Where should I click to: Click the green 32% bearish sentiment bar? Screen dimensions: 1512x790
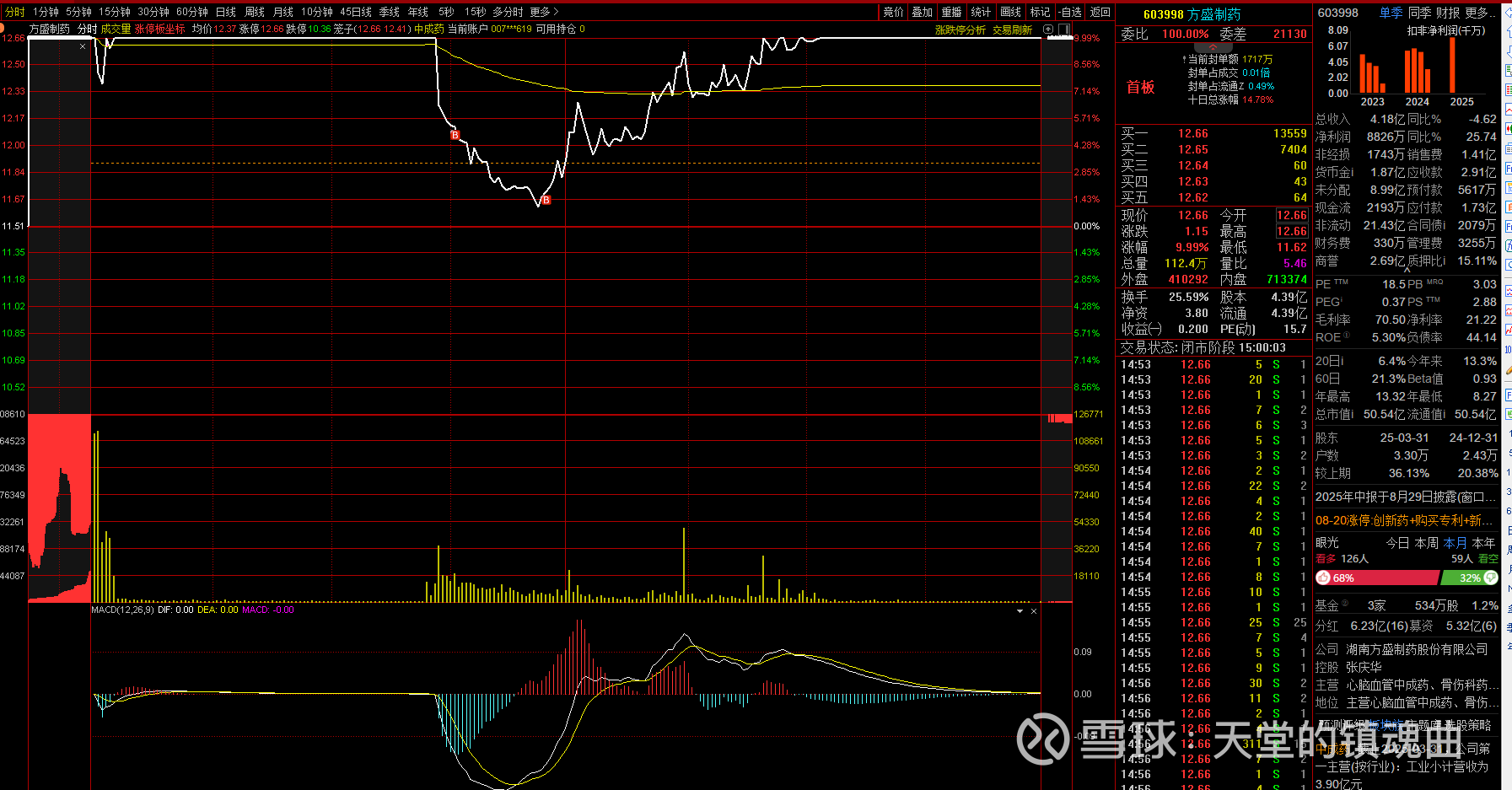pos(1470,578)
